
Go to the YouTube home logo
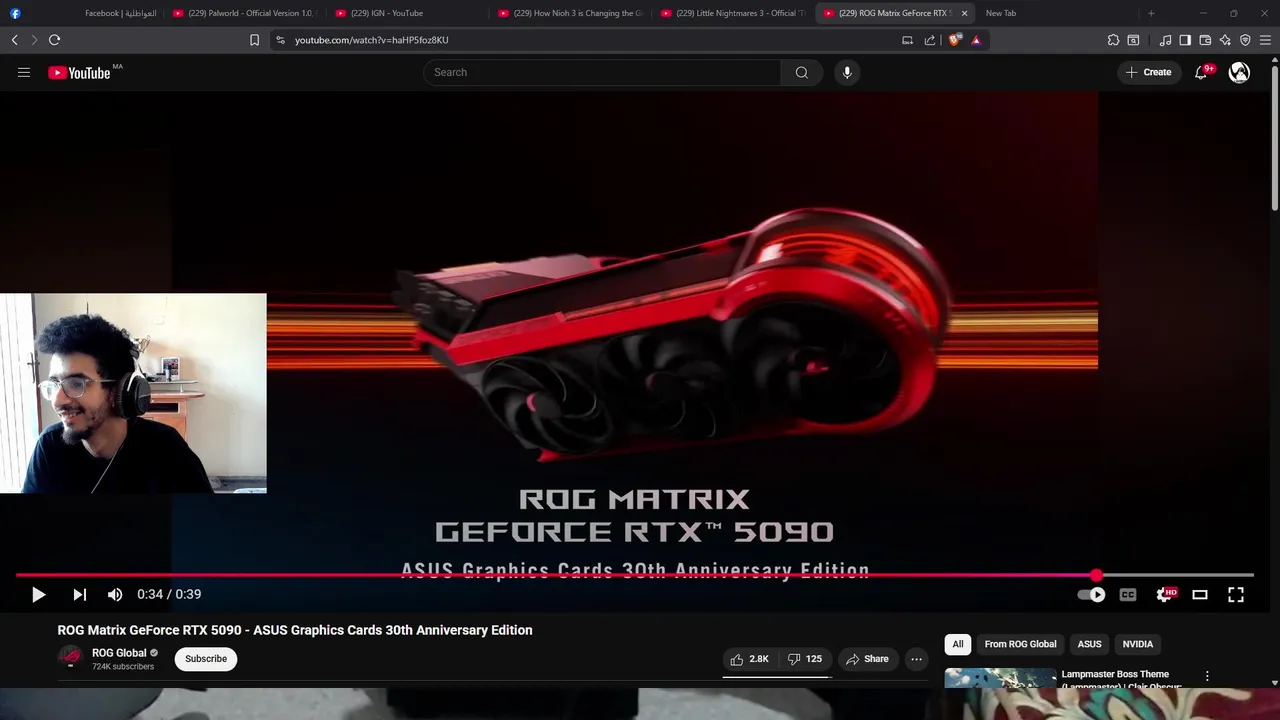[x=79, y=72]
